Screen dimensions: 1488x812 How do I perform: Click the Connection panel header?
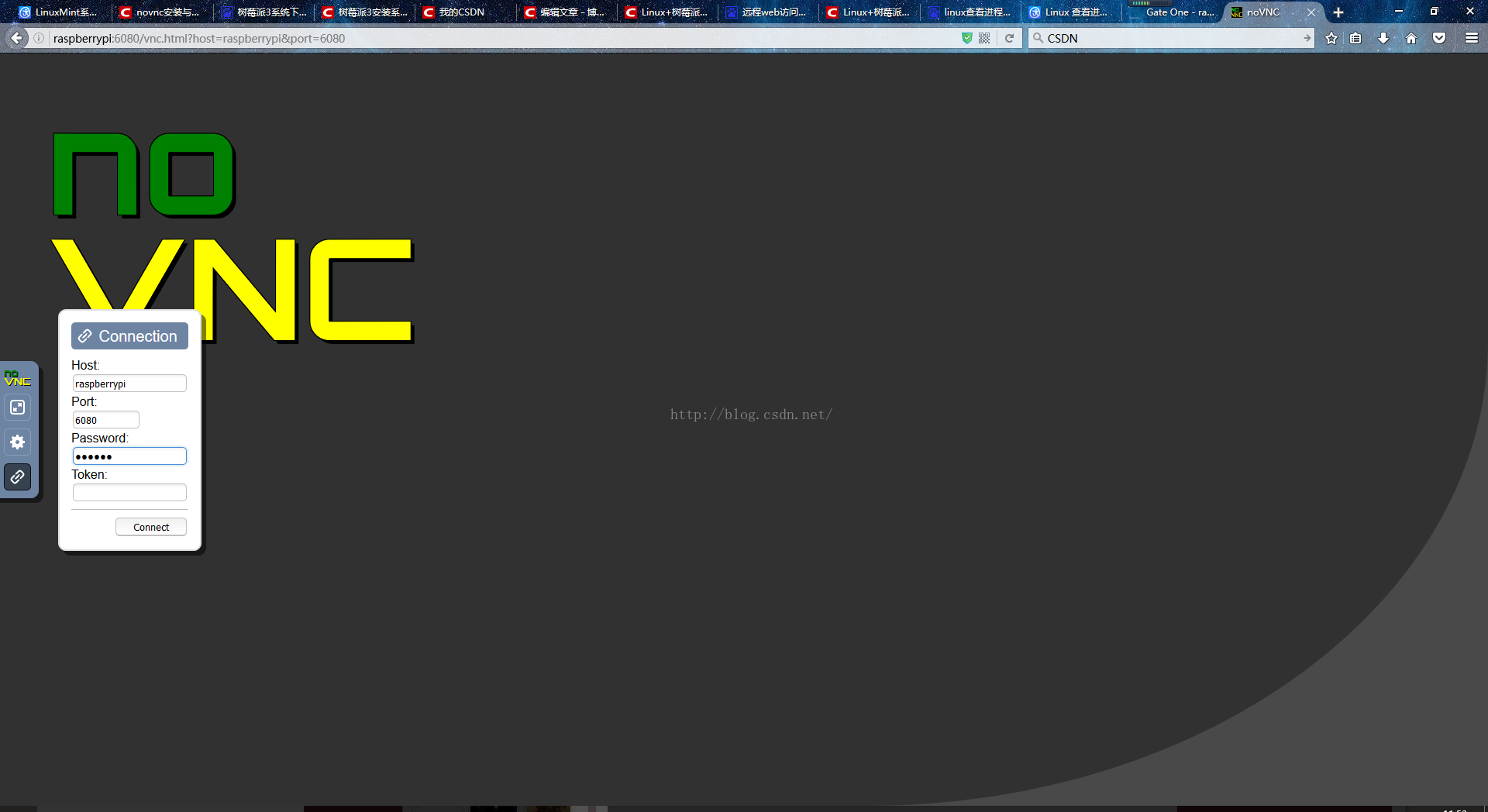tap(129, 336)
